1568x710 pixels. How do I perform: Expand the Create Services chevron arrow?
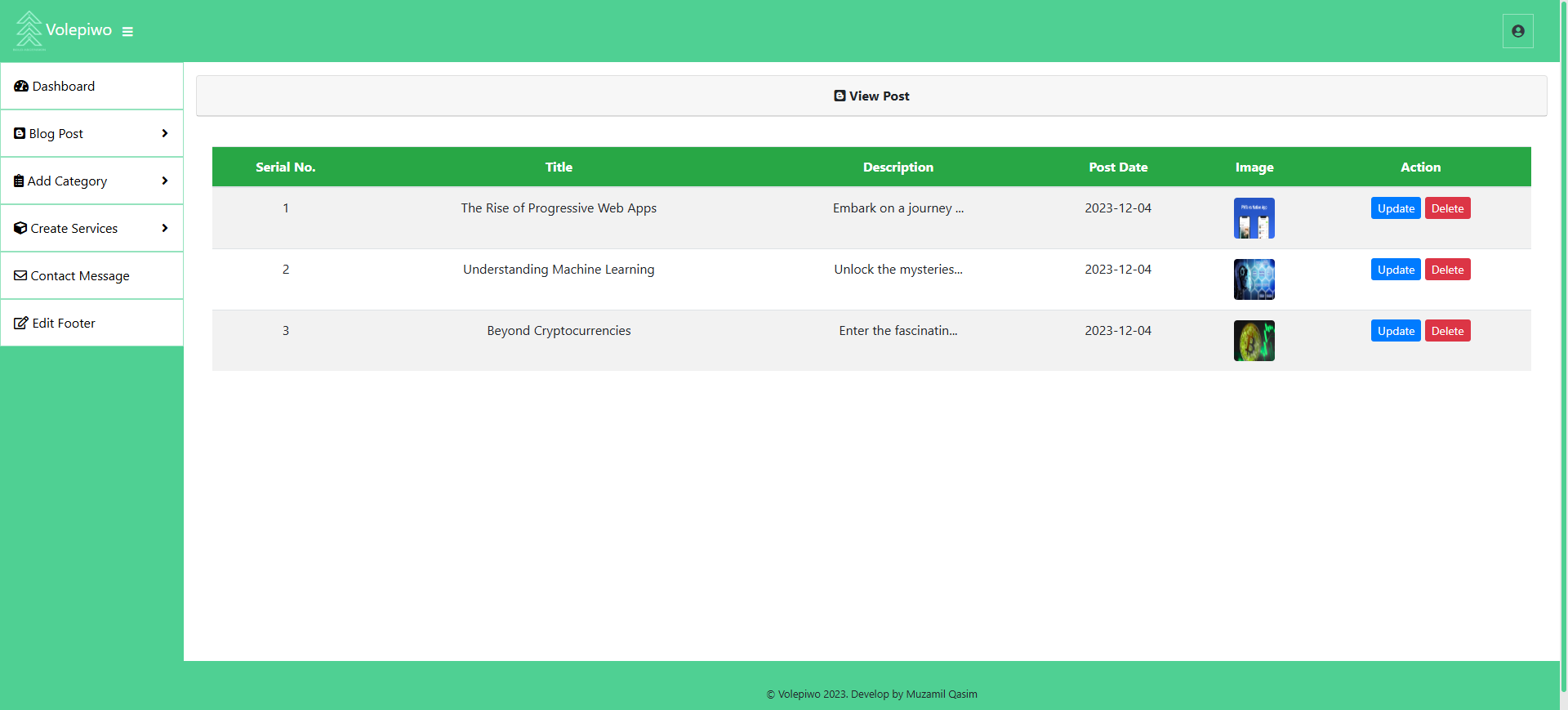click(165, 228)
